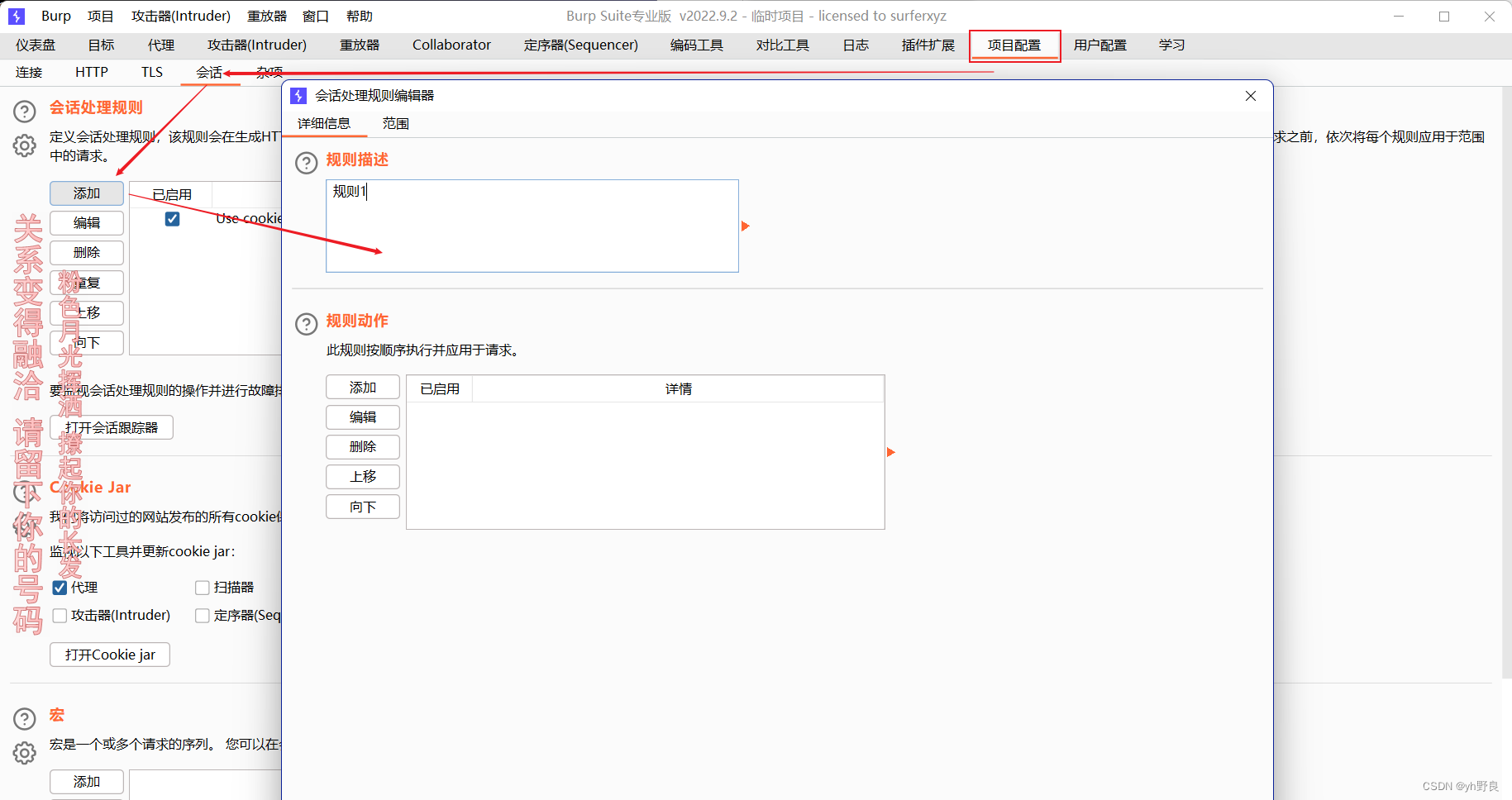Uncheck the 代理 cookie jar checkbox
This screenshot has height=800, width=1512.
[60, 588]
